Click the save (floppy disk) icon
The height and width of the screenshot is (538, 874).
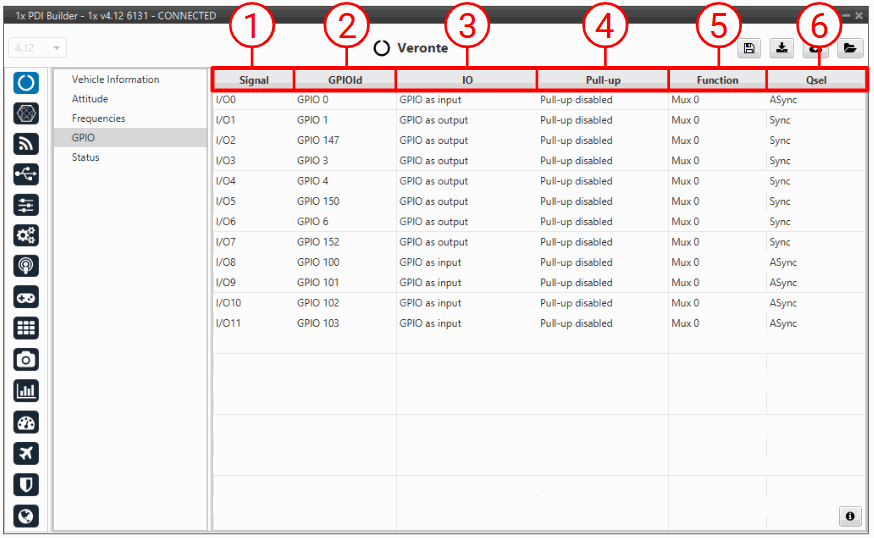click(x=749, y=48)
